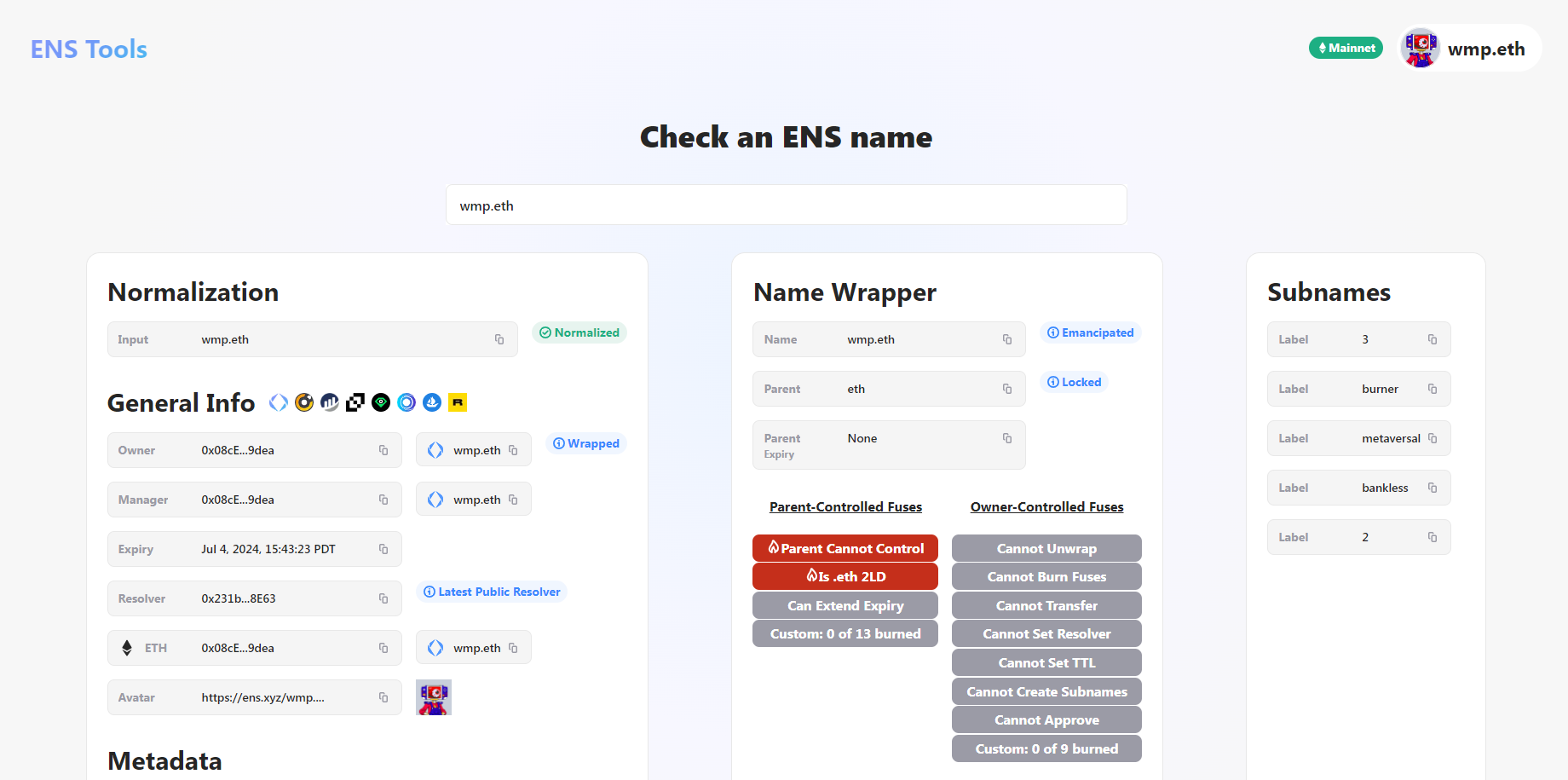This screenshot has height=780, width=1568.
Task: Click the info icon on the Locked badge
Action: 1054,381
